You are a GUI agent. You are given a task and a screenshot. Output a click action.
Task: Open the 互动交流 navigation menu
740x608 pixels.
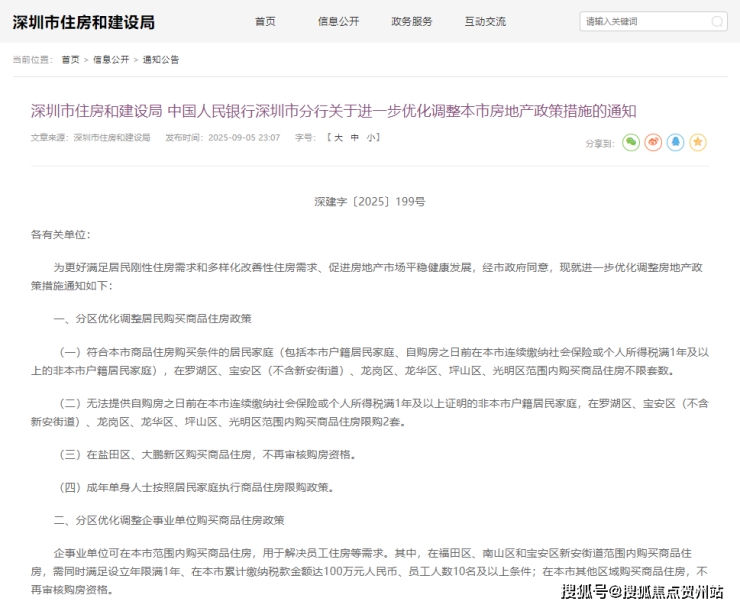(485, 21)
